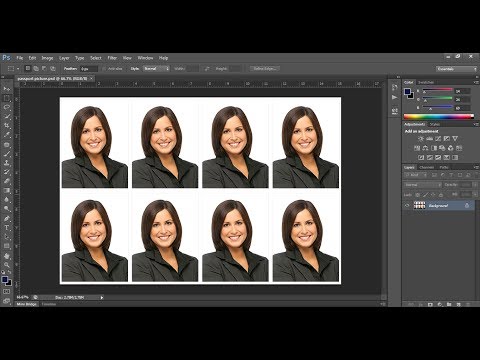This screenshot has width=480, height=360.
Task: Add a Hue/Saturation adjustment
Action: [417, 148]
